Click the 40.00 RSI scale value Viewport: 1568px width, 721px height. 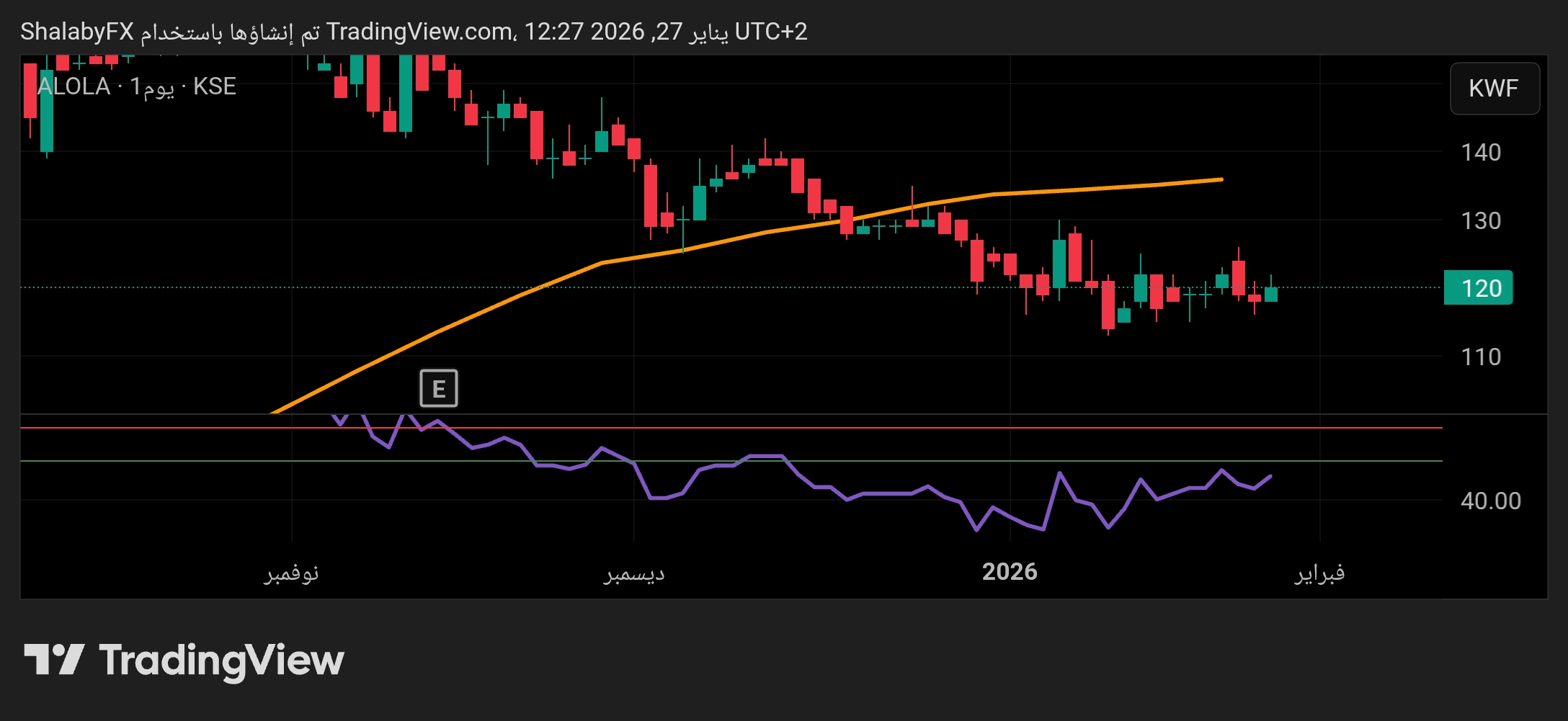tap(1490, 501)
